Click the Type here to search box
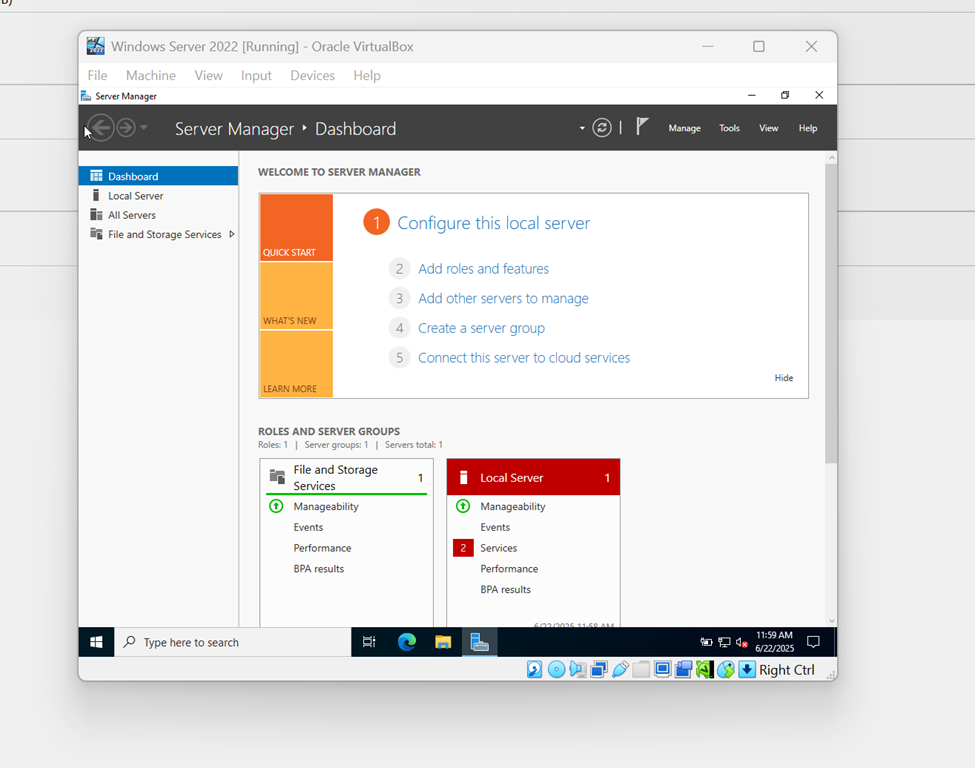The width and height of the screenshot is (975, 768). point(233,642)
